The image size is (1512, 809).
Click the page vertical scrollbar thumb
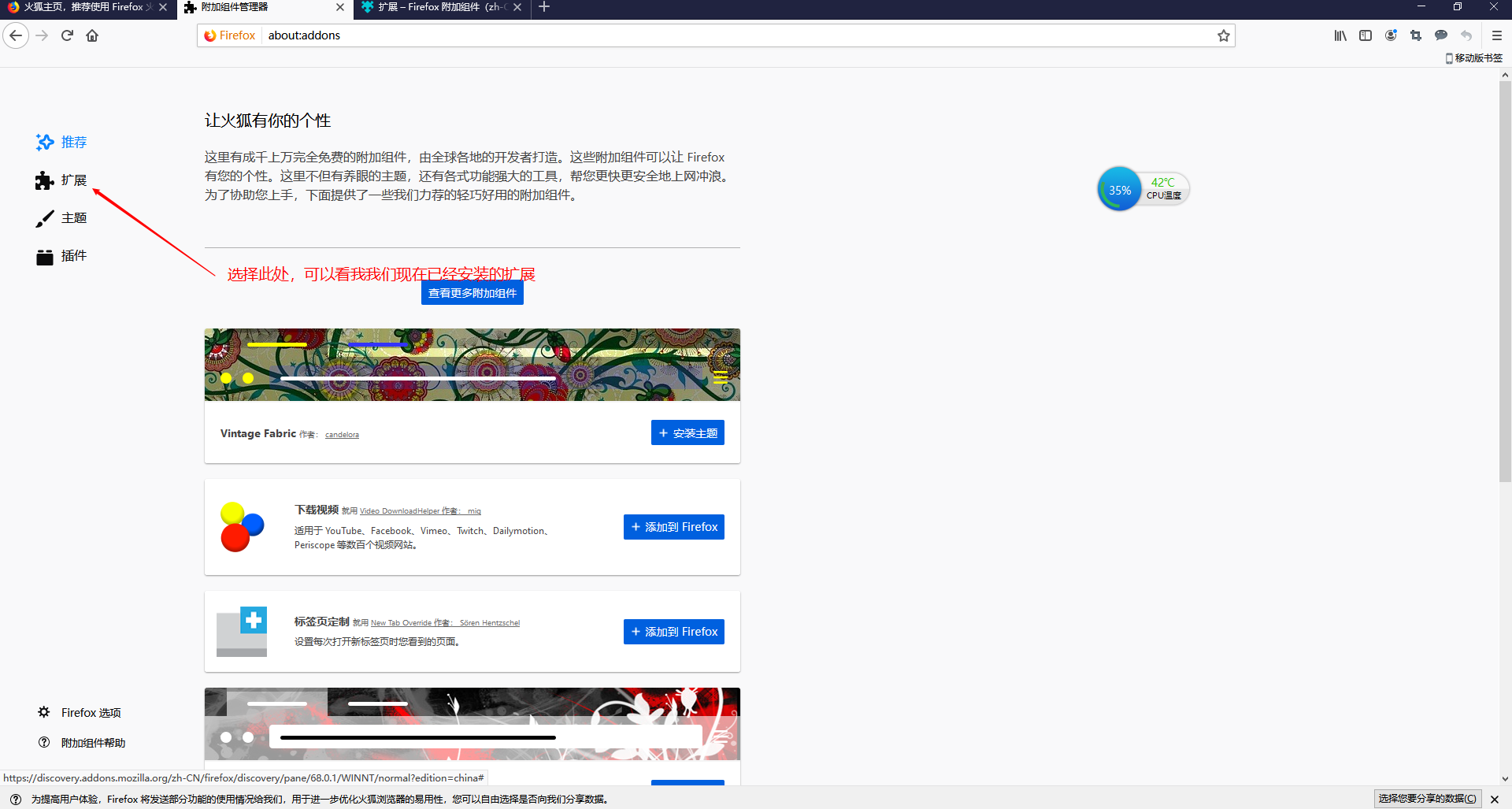tap(1505, 281)
